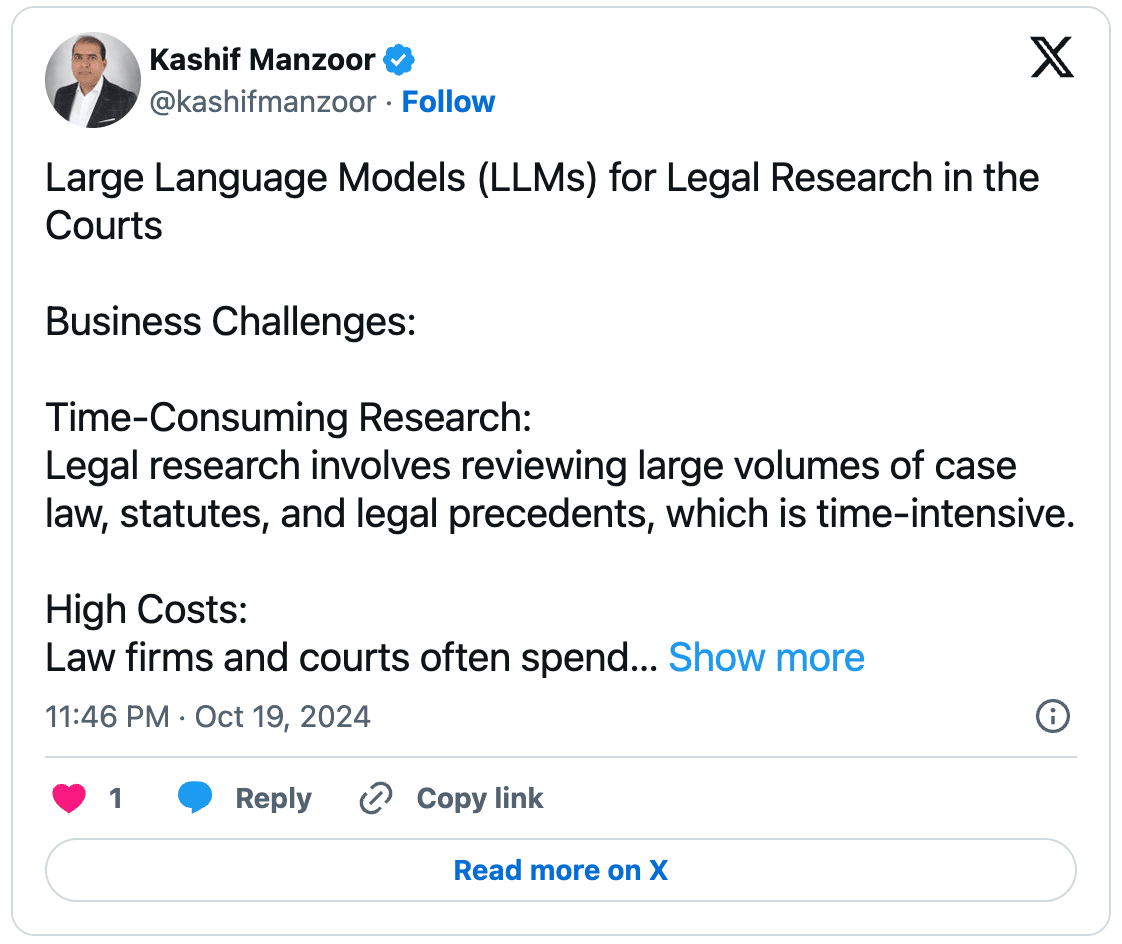
Task: Click the X logo icon
Action: tap(1051, 57)
